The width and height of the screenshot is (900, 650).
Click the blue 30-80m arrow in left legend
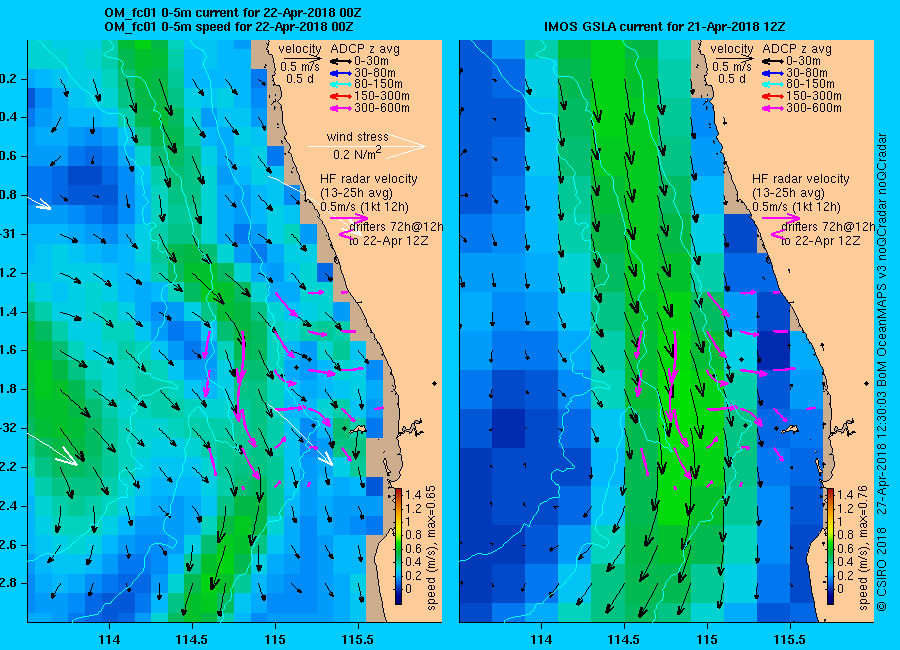pos(340,73)
